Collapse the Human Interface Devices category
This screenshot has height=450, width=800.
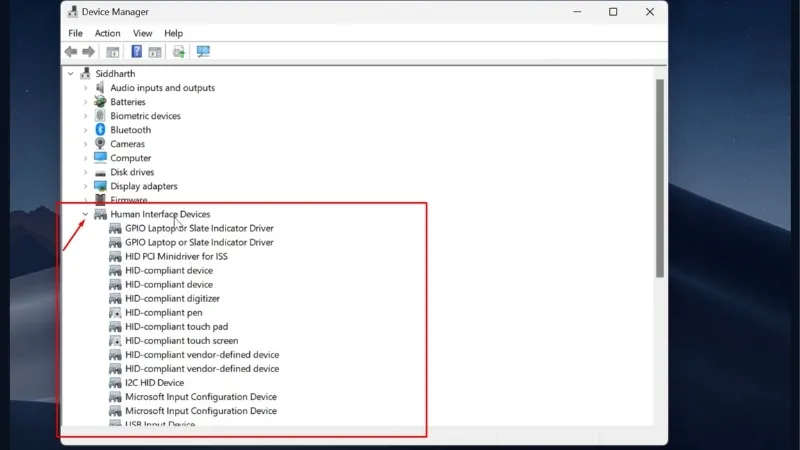point(85,214)
